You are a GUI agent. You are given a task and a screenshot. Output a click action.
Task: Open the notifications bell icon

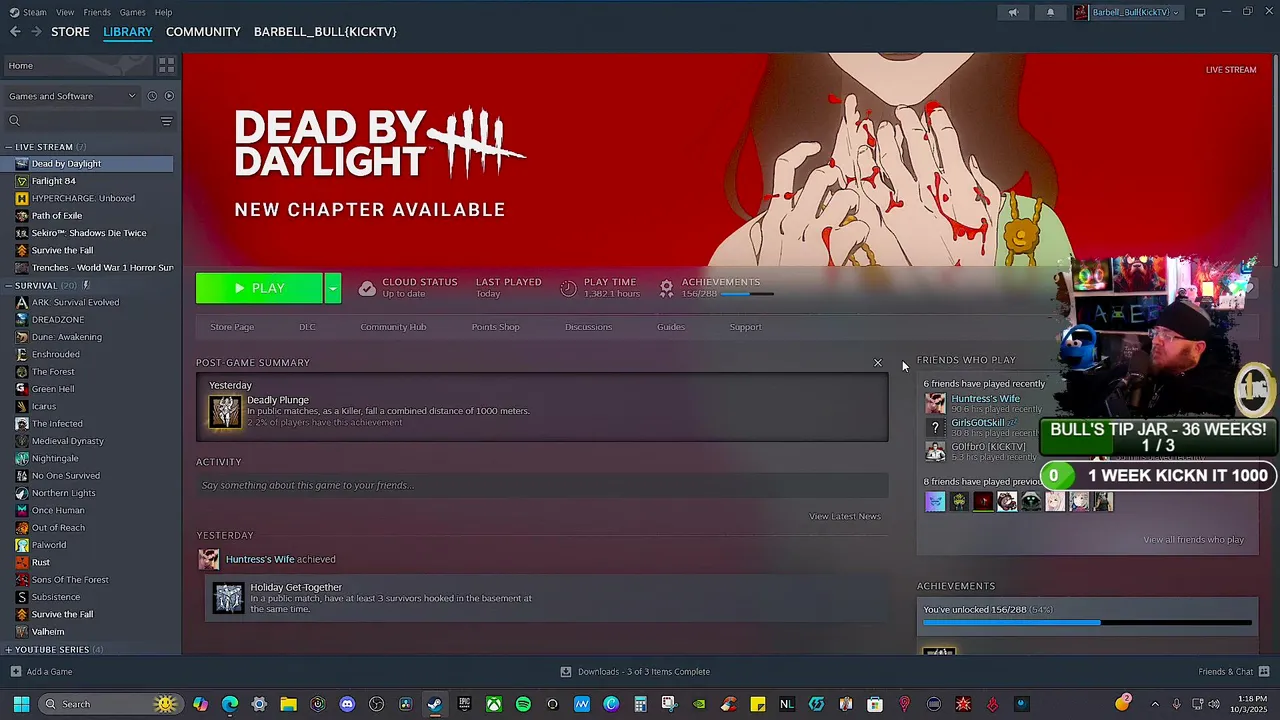pyautogui.click(x=1050, y=12)
